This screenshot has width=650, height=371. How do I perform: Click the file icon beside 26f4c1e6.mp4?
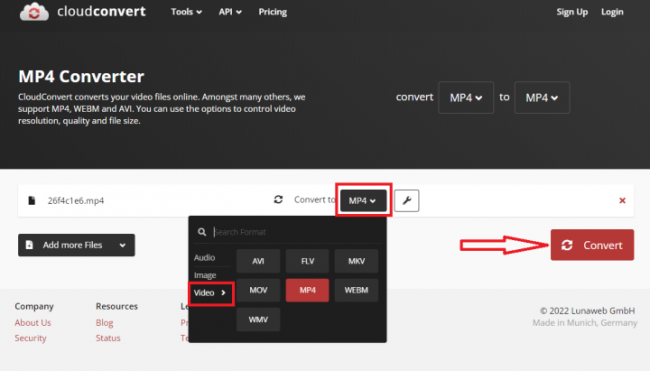pyautogui.click(x=32, y=201)
